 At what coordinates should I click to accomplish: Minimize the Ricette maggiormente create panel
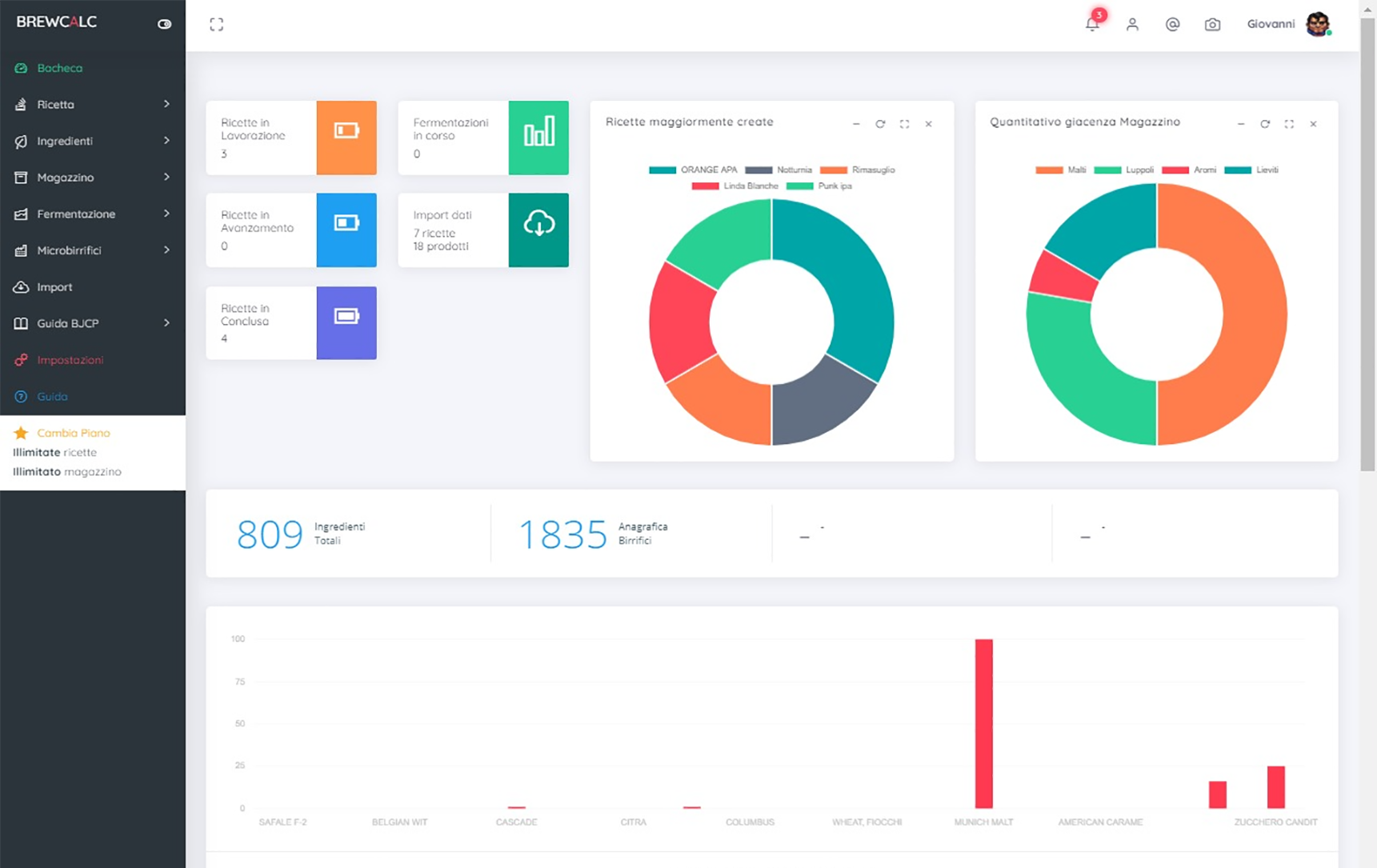[x=856, y=124]
